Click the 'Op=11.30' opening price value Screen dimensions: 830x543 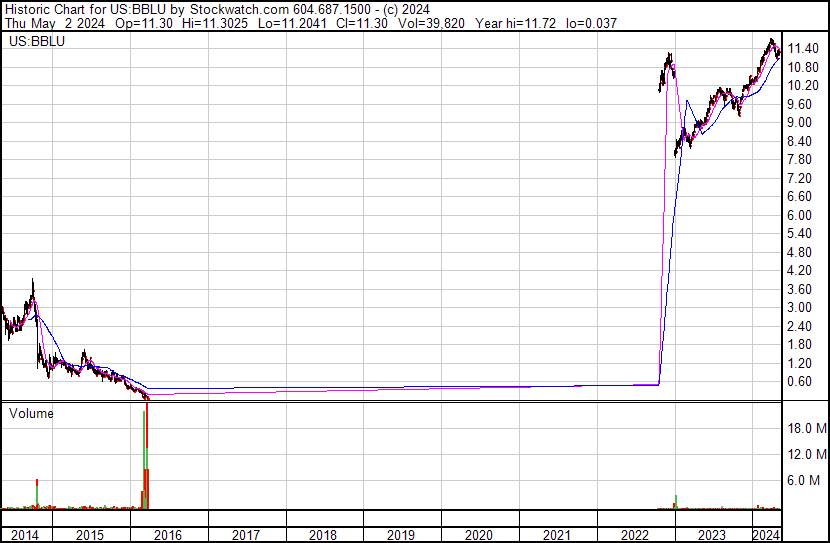coord(143,23)
